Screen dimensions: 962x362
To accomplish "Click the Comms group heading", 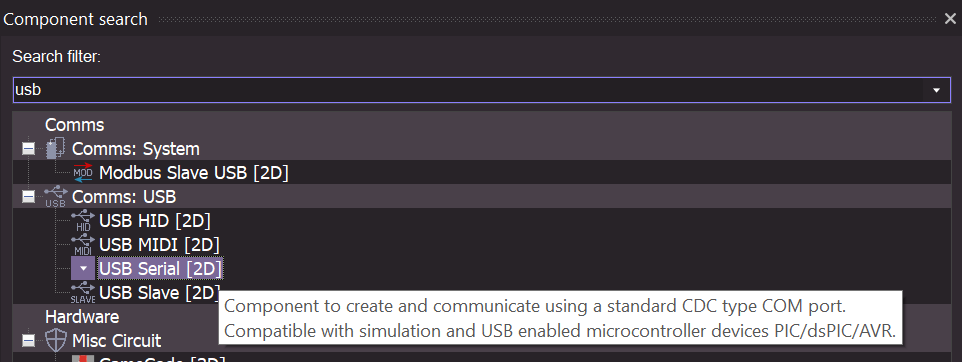I will [x=74, y=125].
